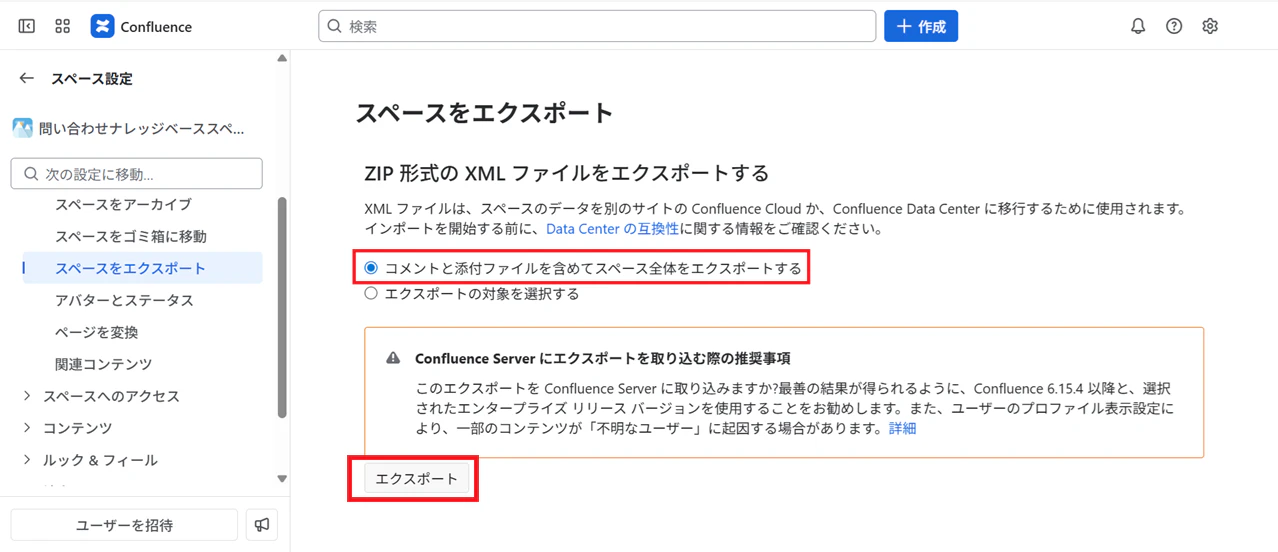Open the help question mark icon
Viewport: 1278px width, 552px height.
tap(1174, 26)
